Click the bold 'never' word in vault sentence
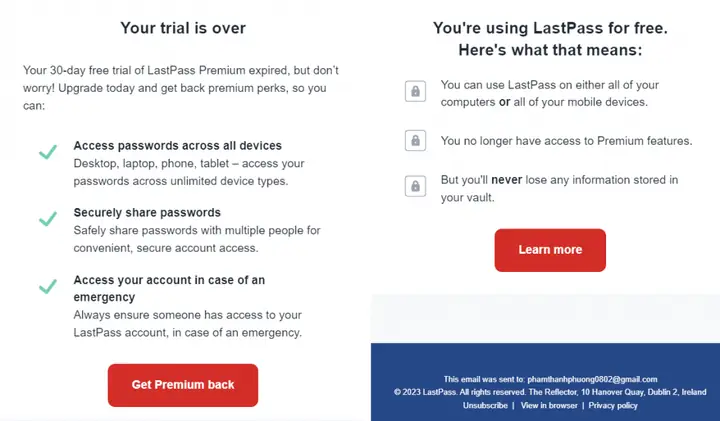Screen dimensions: 720x421 pyautogui.click(x=506, y=180)
